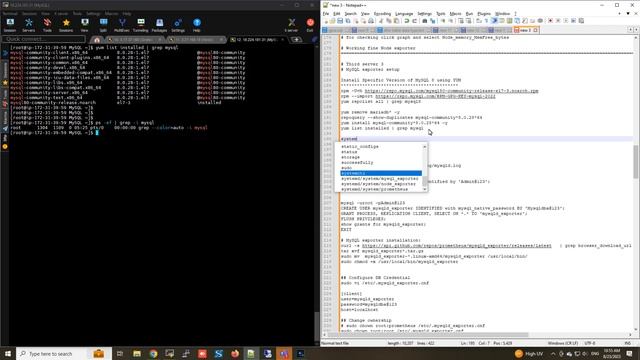Click 'Windows (CR LF)' in Notepad++ status bar
Screen dimensions: 640x360
(x=563, y=343)
